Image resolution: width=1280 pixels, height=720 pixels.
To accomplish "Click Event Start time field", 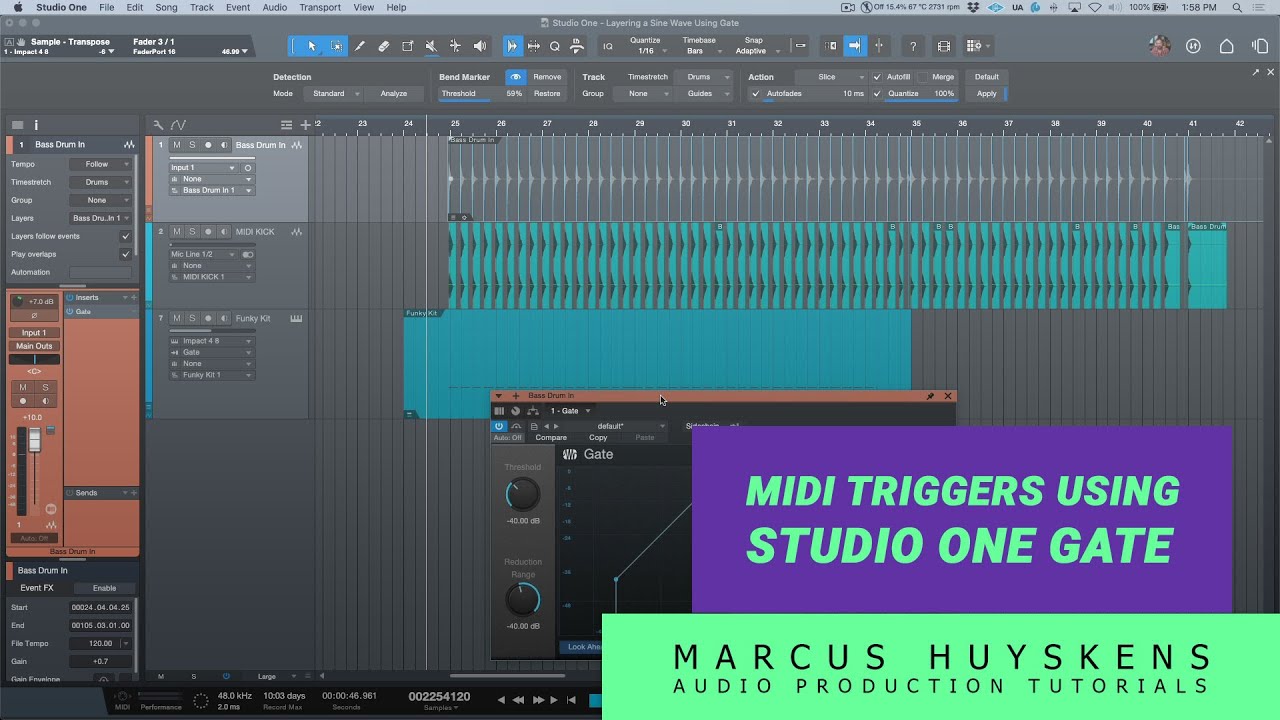I will pyautogui.click(x=101, y=608).
